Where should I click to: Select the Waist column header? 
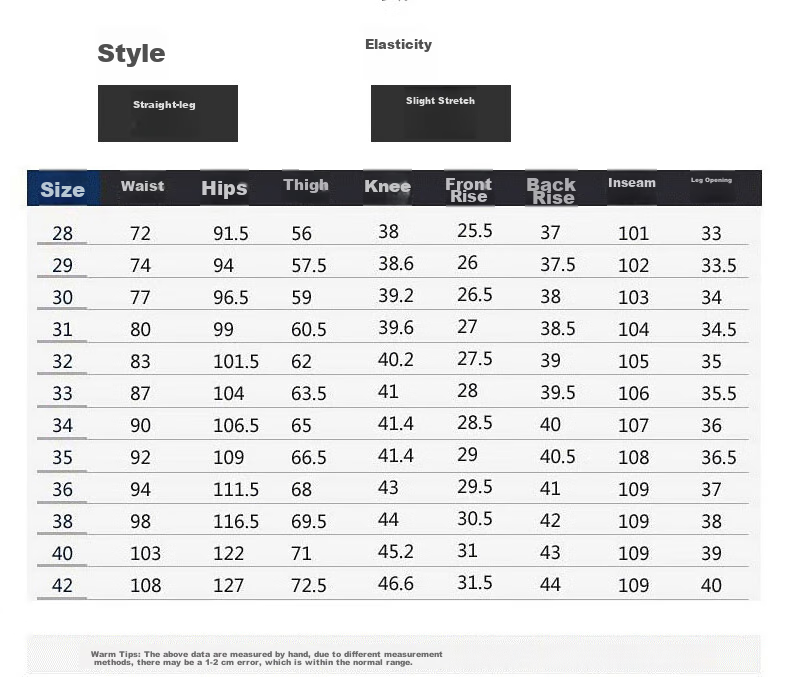pyautogui.click(x=143, y=186)
